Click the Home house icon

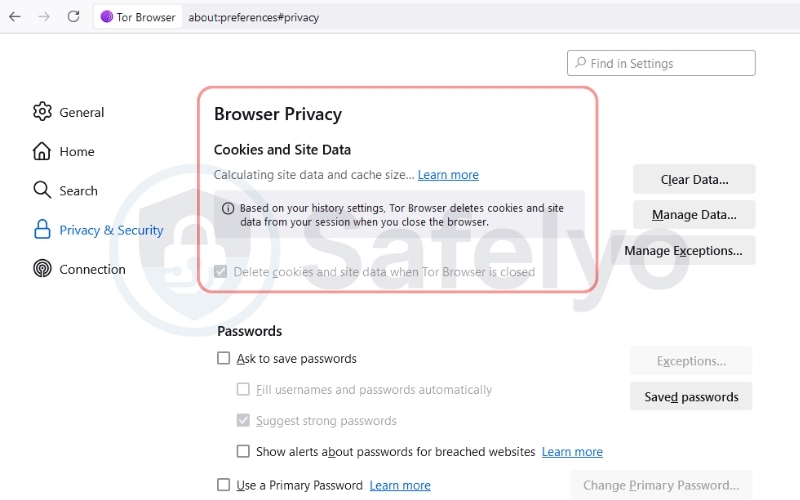coord(42,151)
